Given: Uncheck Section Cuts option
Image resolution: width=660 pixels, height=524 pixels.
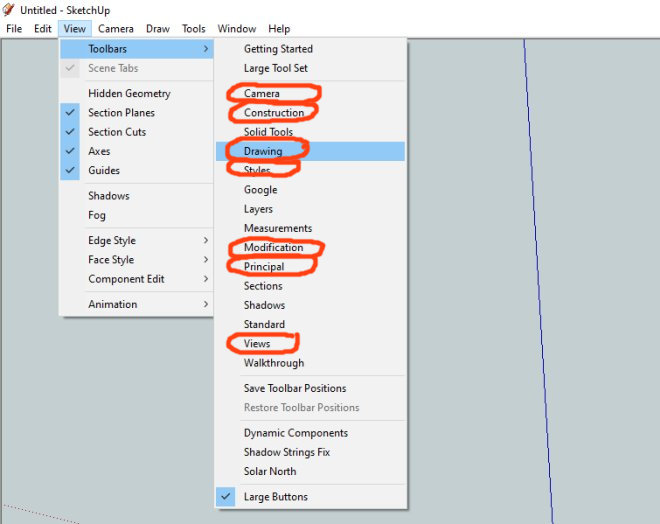Looking at the screenshot, I should [x=137, y=132].
